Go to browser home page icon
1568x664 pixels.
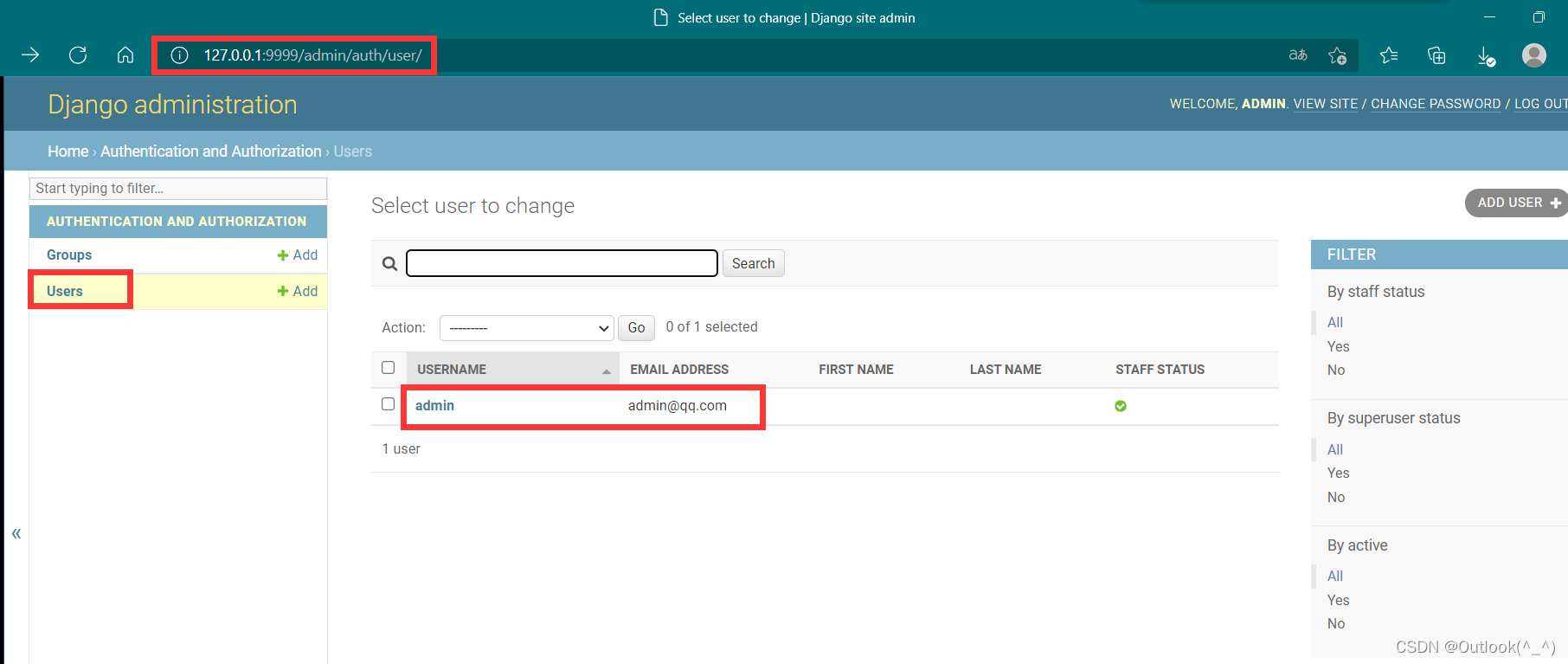(125, 55)
